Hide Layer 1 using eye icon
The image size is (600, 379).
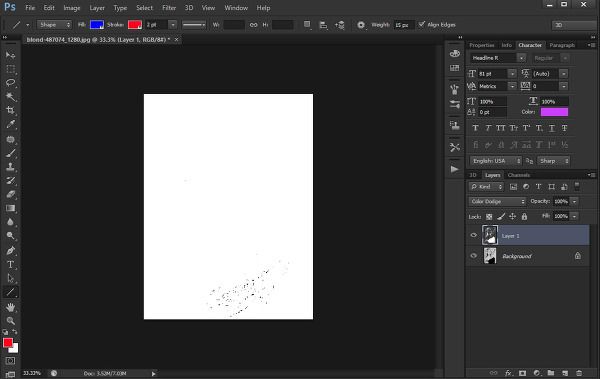tap(473, 235)
